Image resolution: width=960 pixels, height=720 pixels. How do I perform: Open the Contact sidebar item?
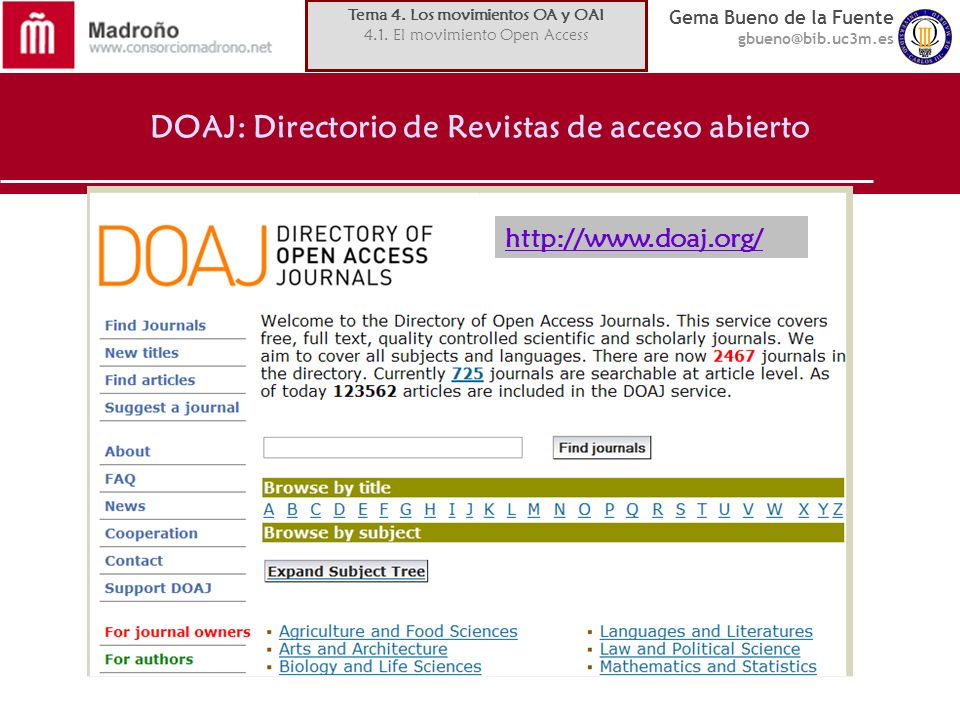coord(134,561)
